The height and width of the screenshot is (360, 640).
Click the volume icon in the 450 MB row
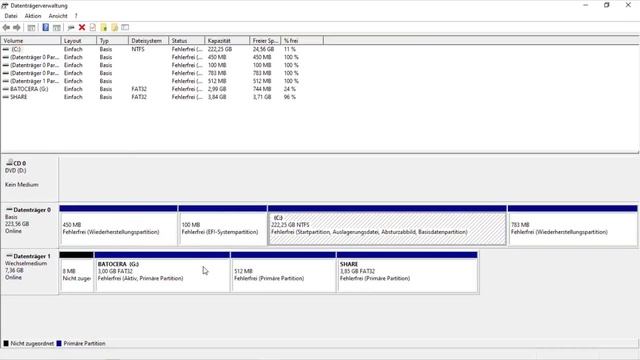(6, 57)
